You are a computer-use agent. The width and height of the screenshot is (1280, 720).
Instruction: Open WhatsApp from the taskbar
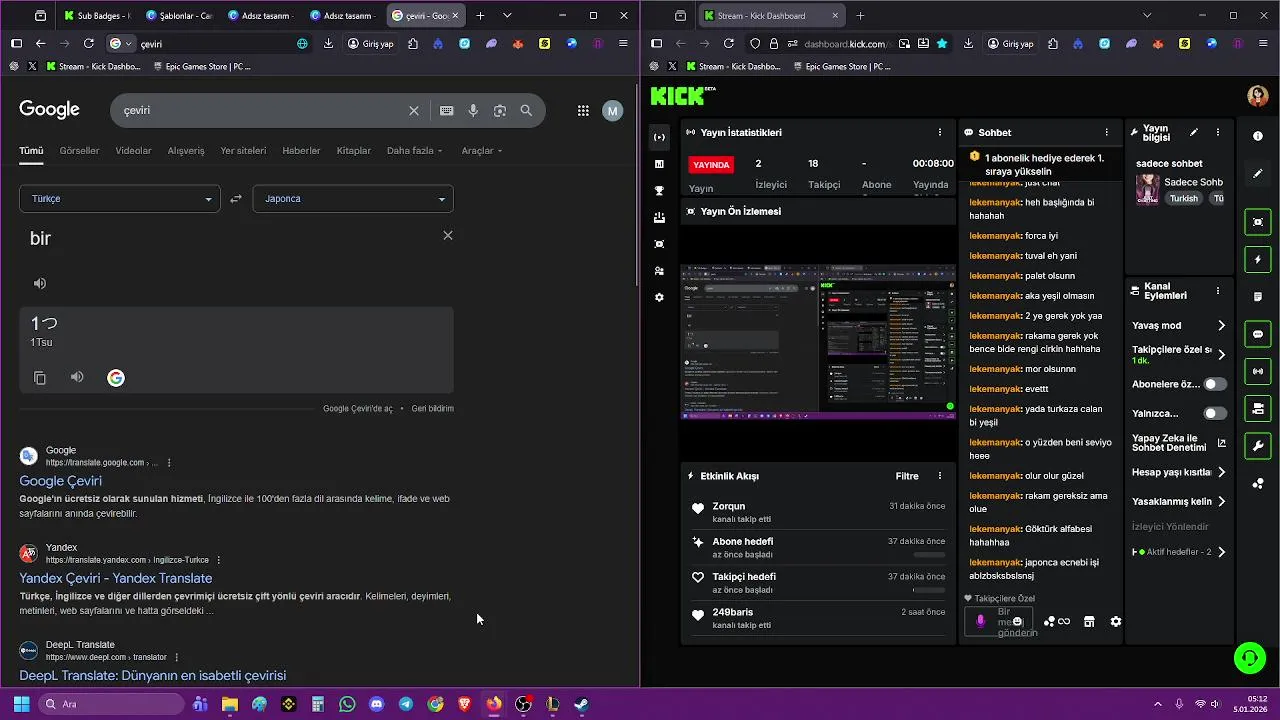click(x=347, y=704)
